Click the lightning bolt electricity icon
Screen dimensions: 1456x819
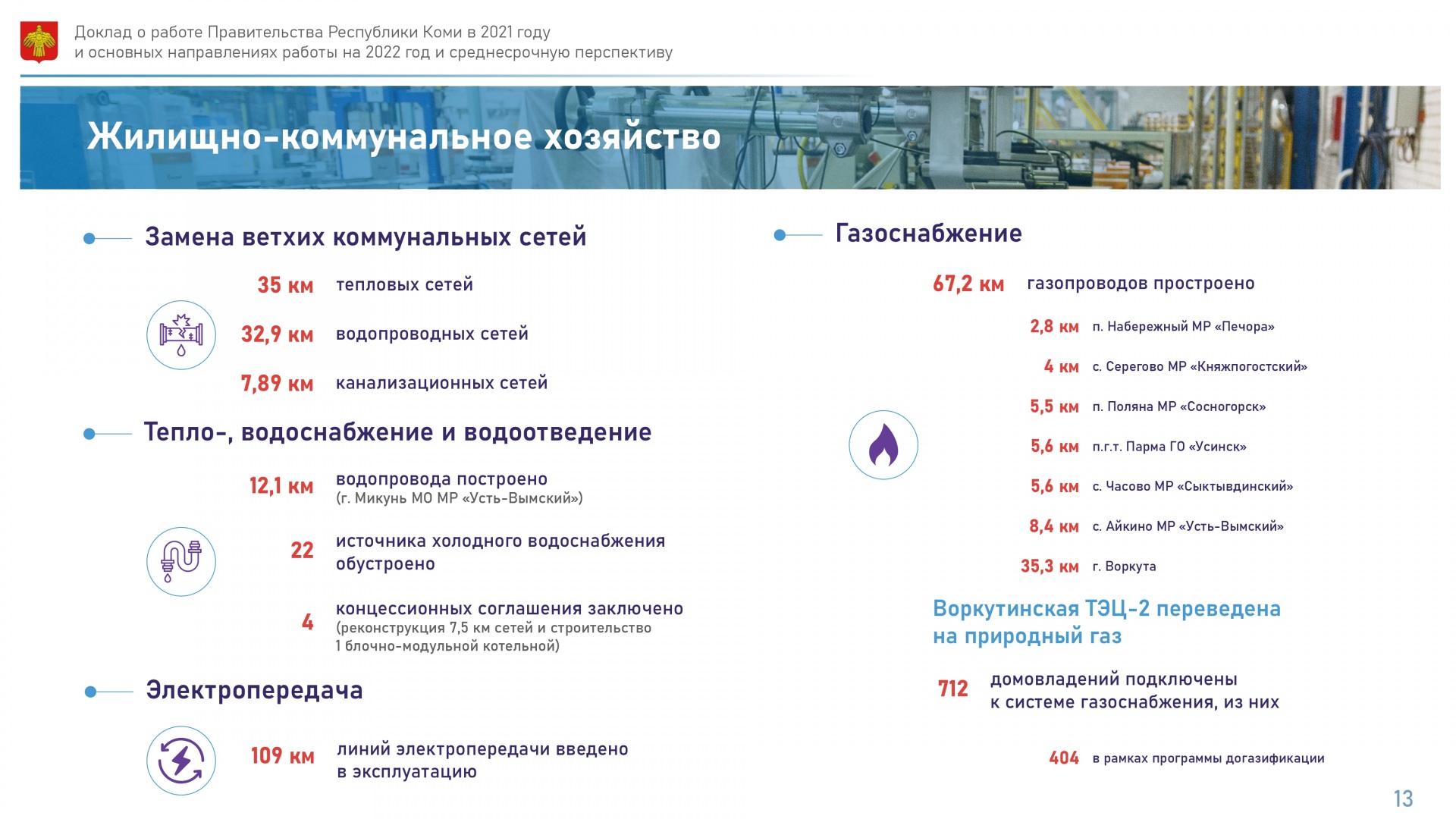click(x=181, y=761)
